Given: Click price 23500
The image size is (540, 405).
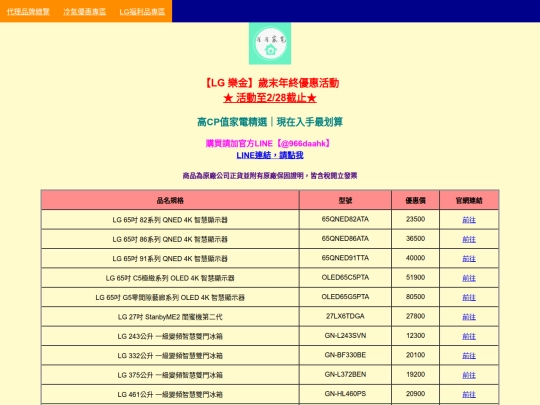Looking at the screenshot, I should (415, 219).
